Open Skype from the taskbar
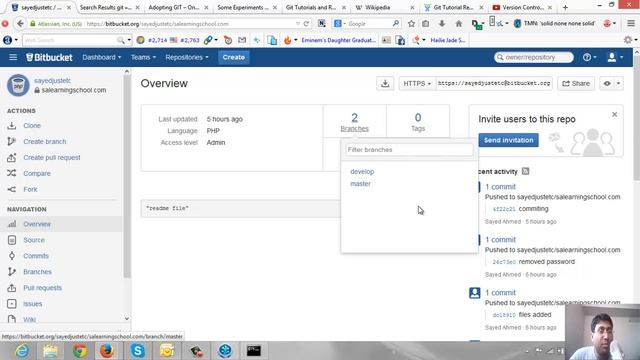This screenshot has width=640, height=360. [138, 351]
